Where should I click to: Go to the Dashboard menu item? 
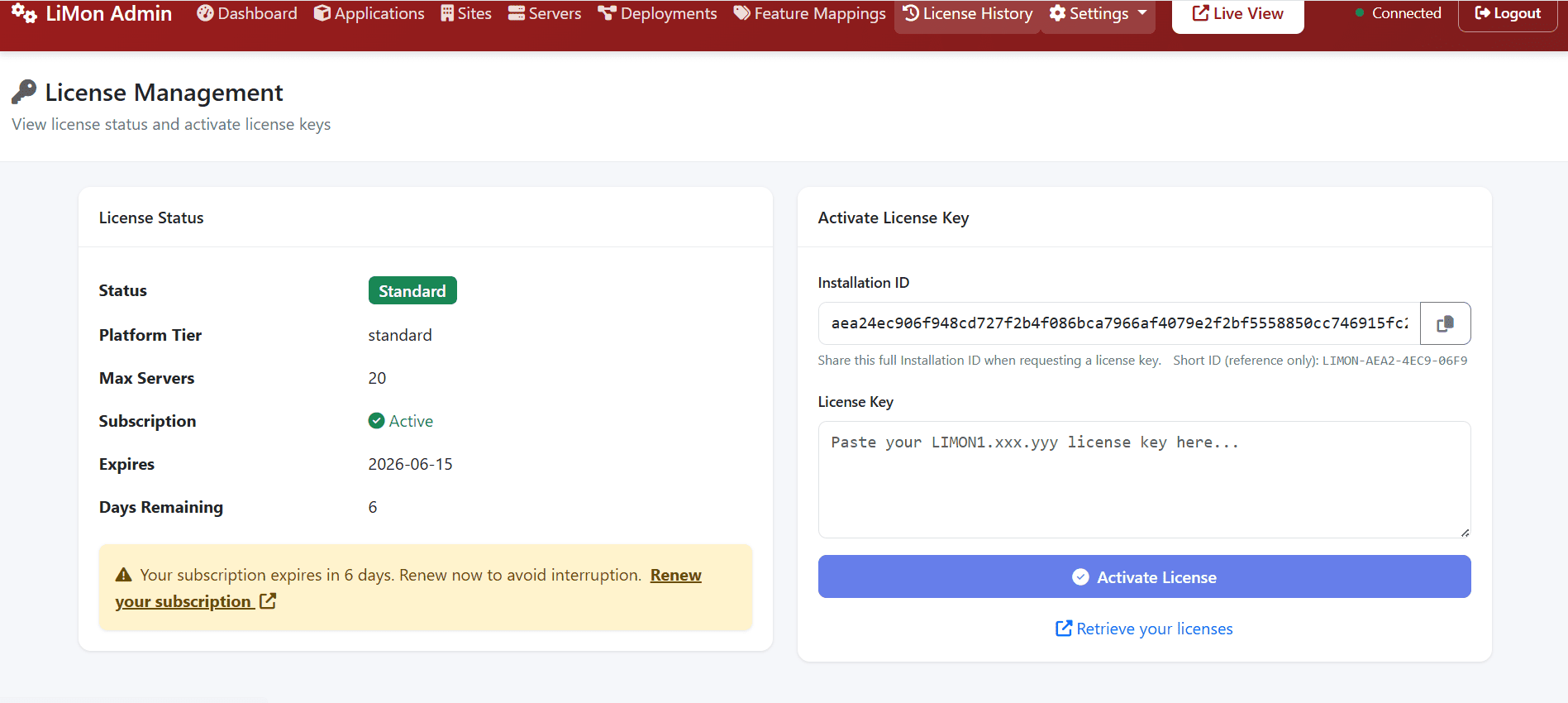click(247, 13)
